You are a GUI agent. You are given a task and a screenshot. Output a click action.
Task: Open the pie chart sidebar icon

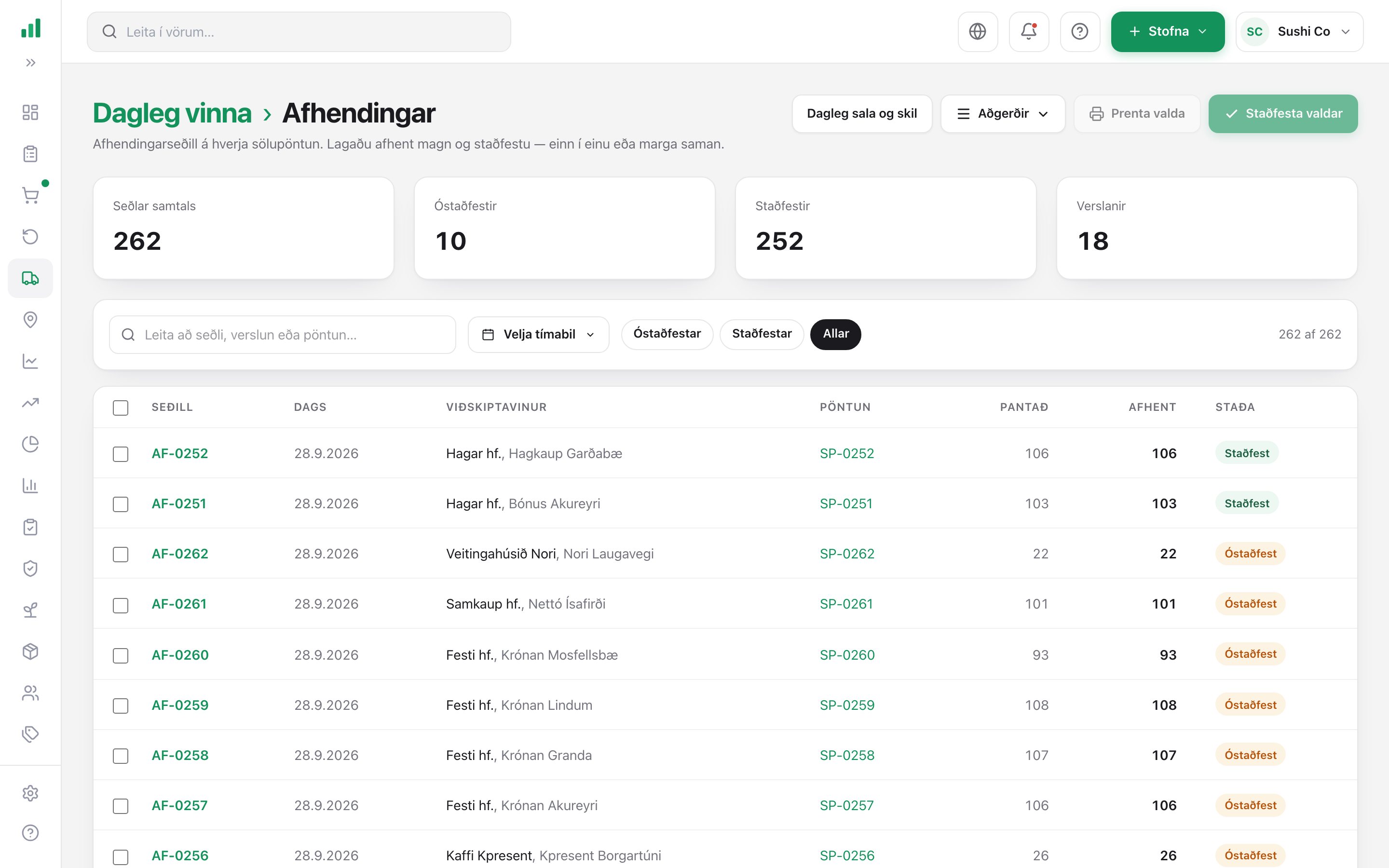(x=30, y=444)
